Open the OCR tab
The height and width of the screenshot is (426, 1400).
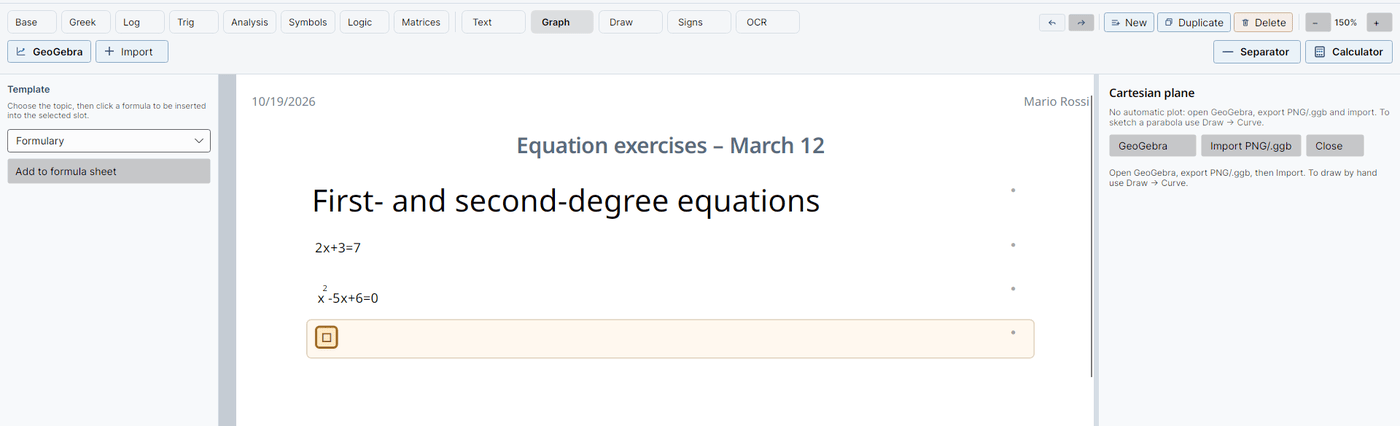pos(767,22)
